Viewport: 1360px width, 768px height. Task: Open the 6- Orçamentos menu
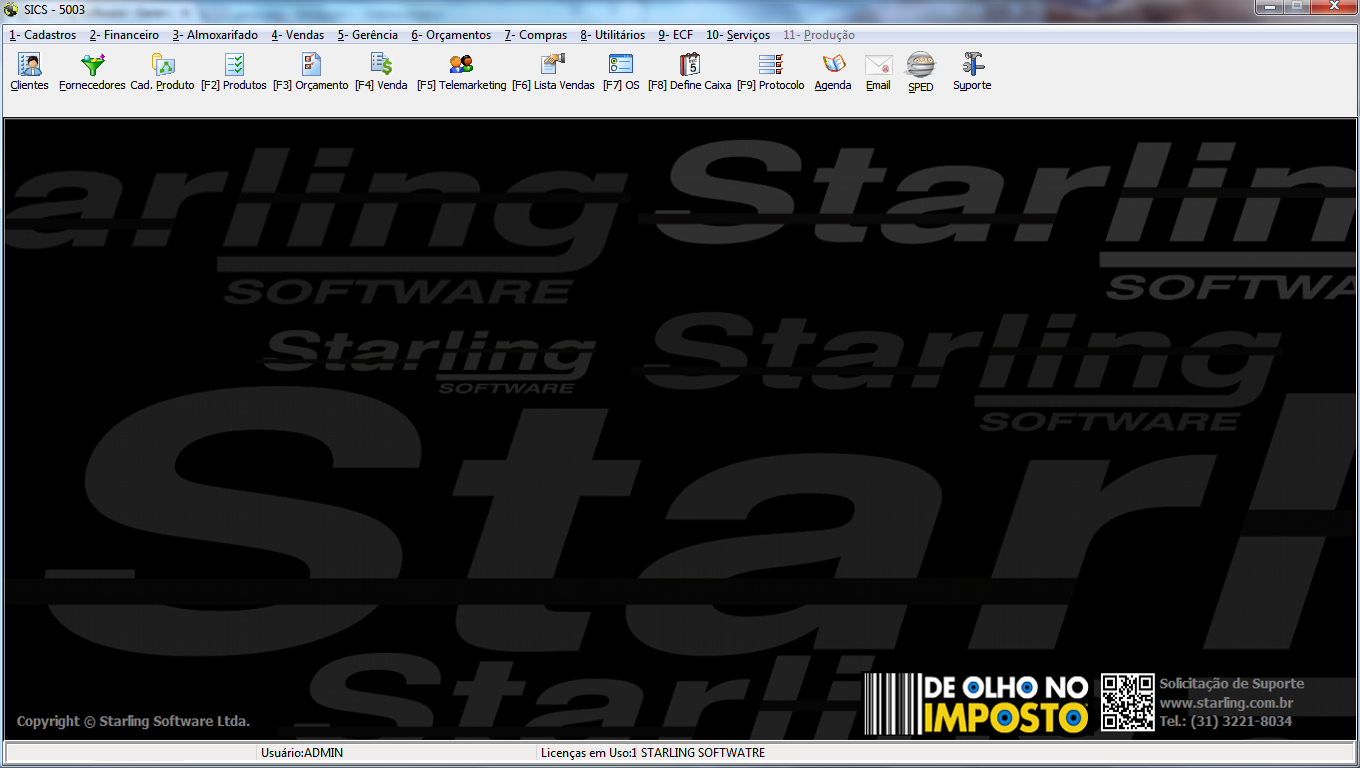[451, 35]
